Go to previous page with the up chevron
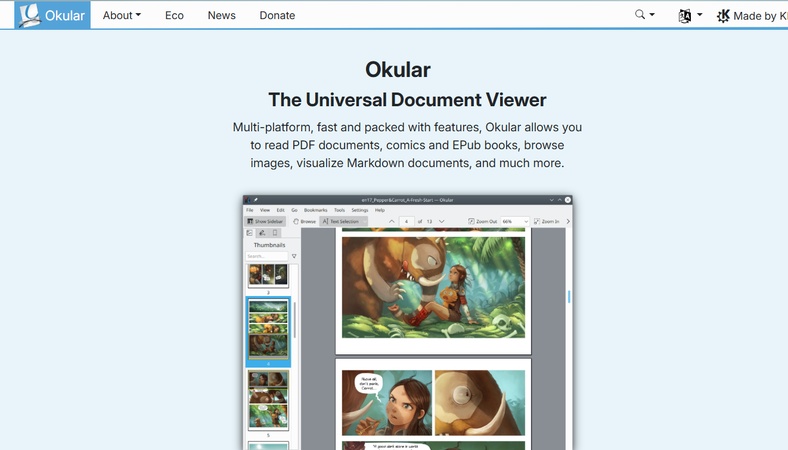788x450 pixels. tap(392, 221)
